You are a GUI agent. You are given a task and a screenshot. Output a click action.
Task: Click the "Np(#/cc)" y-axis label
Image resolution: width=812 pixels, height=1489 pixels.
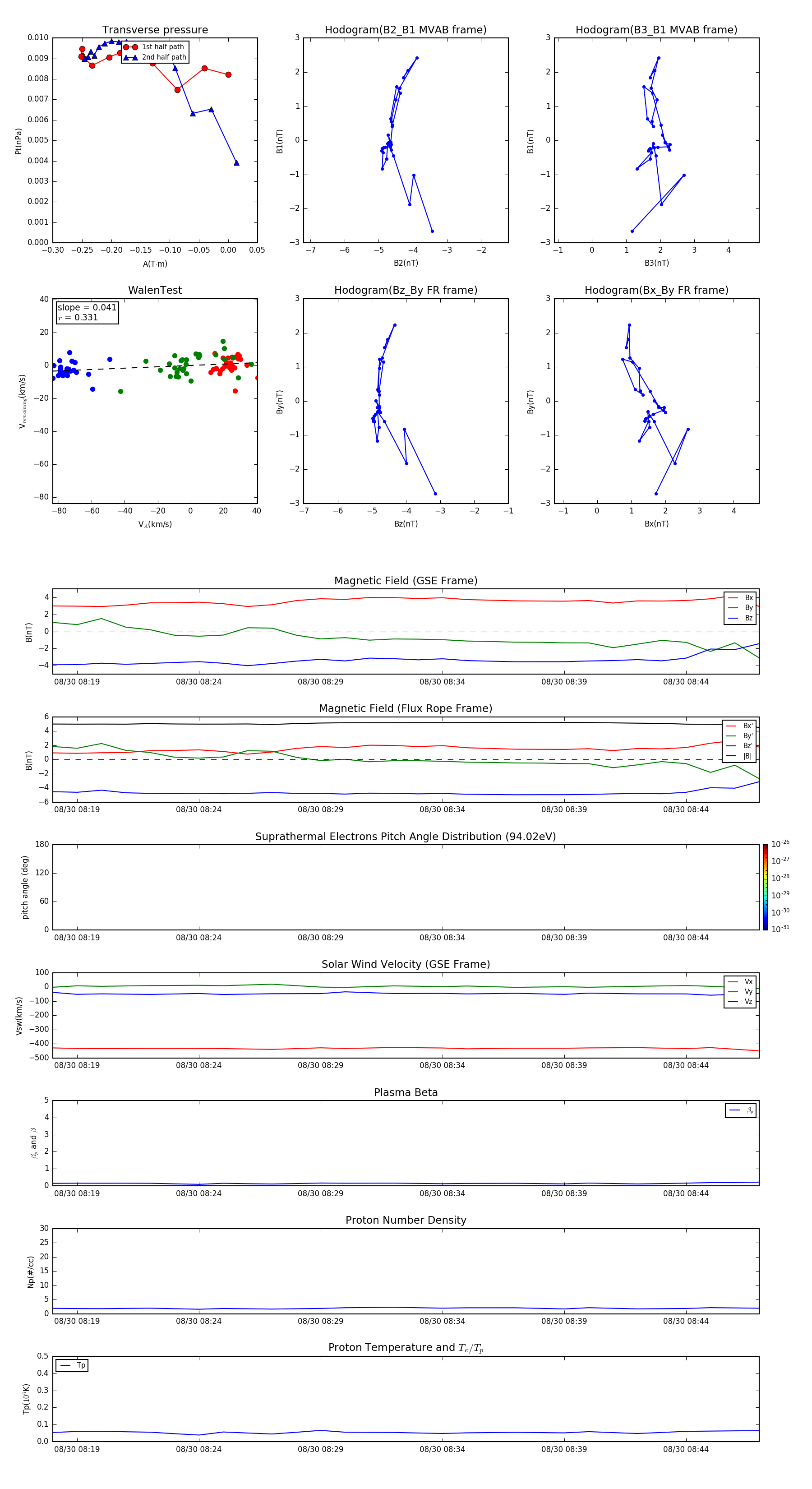pos(31,1271)
